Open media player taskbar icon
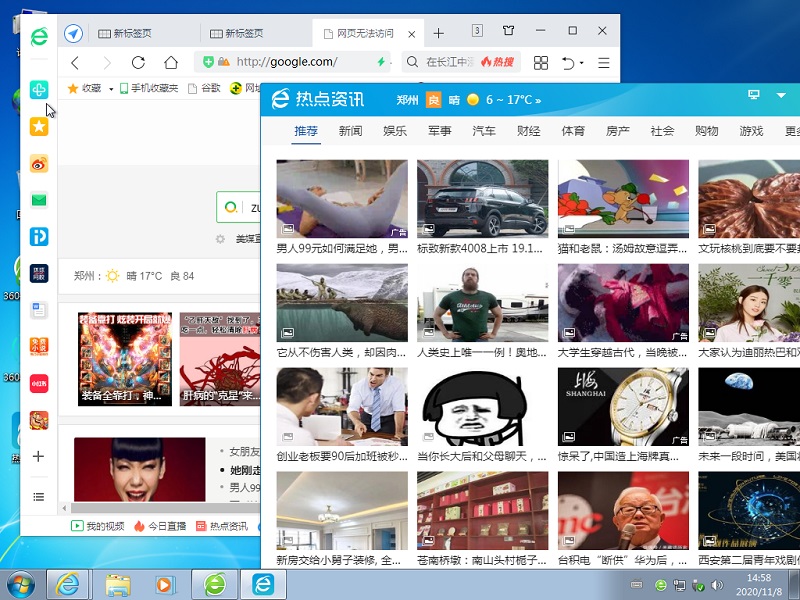 (165, 585)
